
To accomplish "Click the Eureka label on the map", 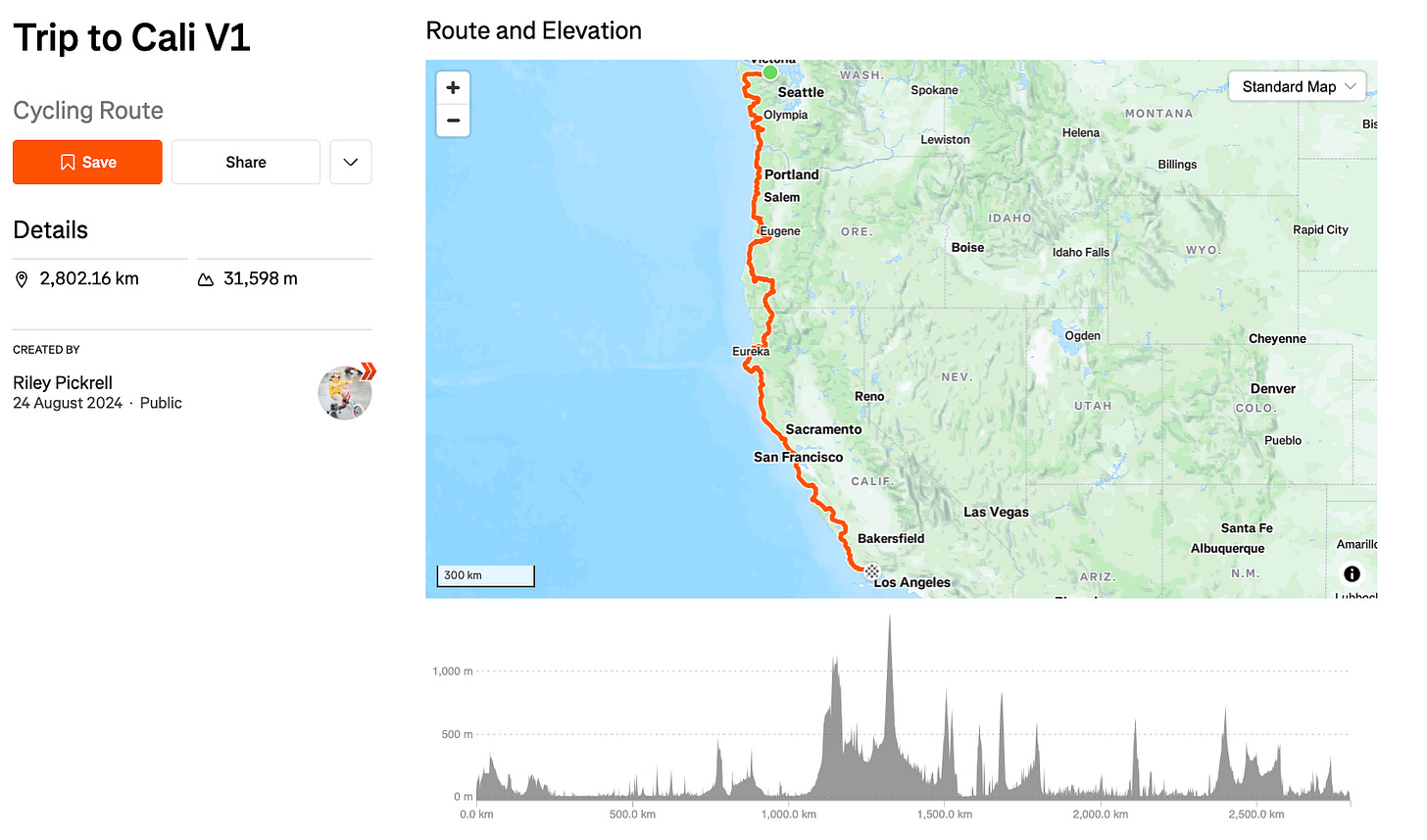I will click(x=751, y=351).
